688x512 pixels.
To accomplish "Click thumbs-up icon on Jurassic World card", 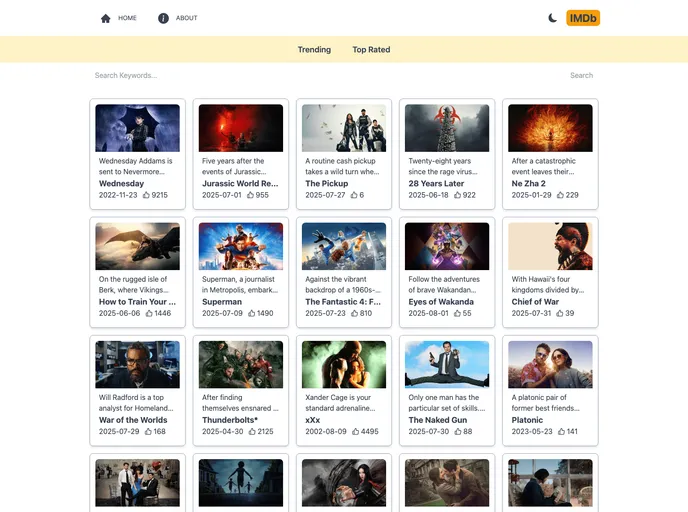I will (x=250, y=195).
